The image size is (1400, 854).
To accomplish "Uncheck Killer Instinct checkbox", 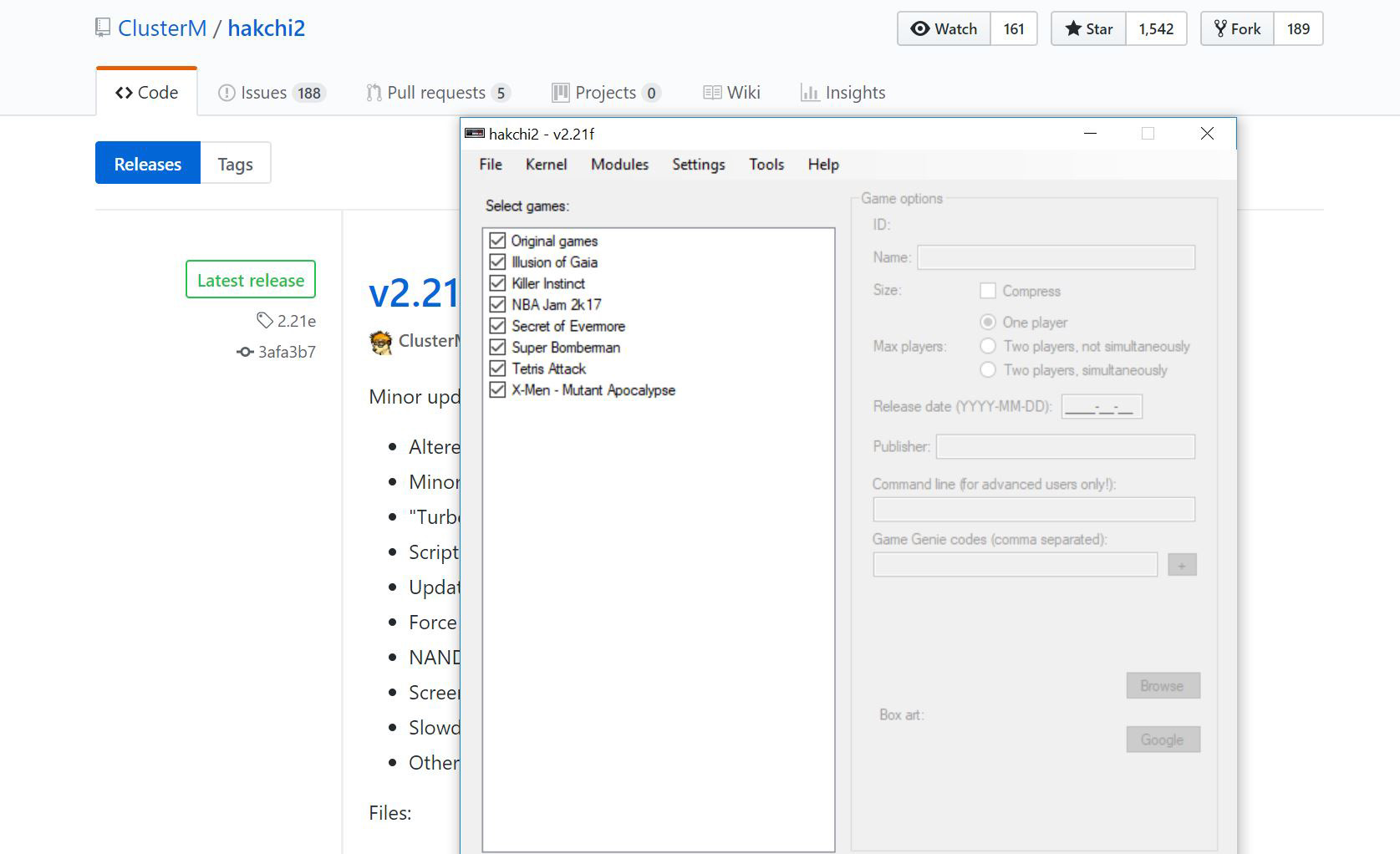I will tap(497, 283).
